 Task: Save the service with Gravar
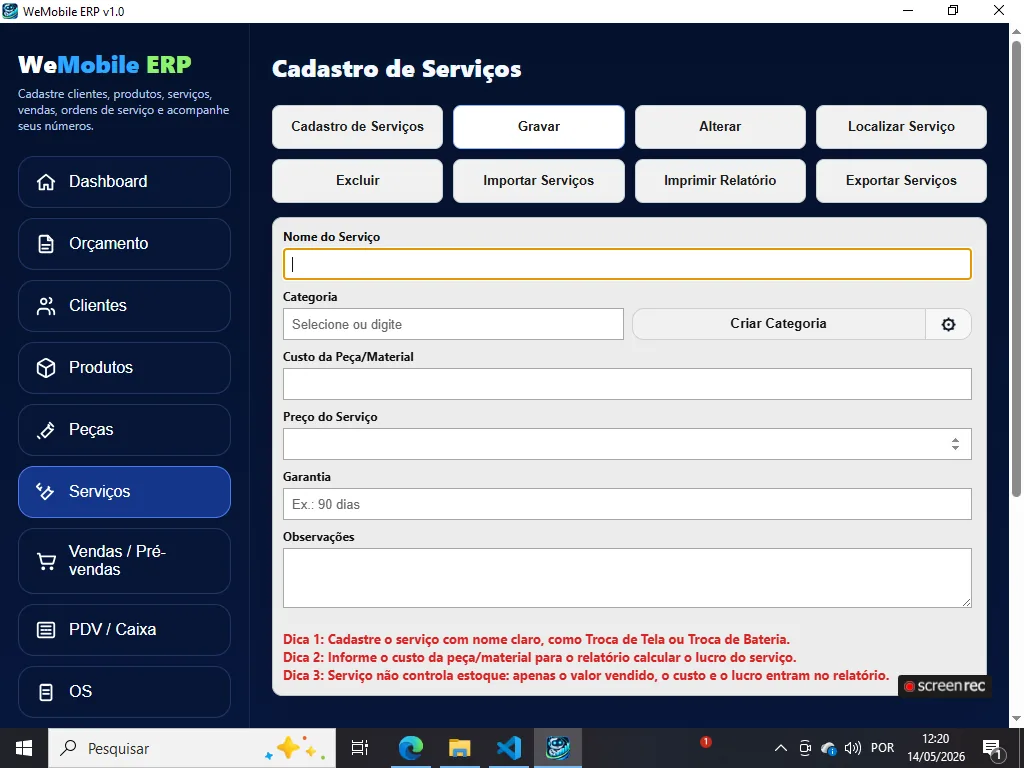click(x=539, y=127)
